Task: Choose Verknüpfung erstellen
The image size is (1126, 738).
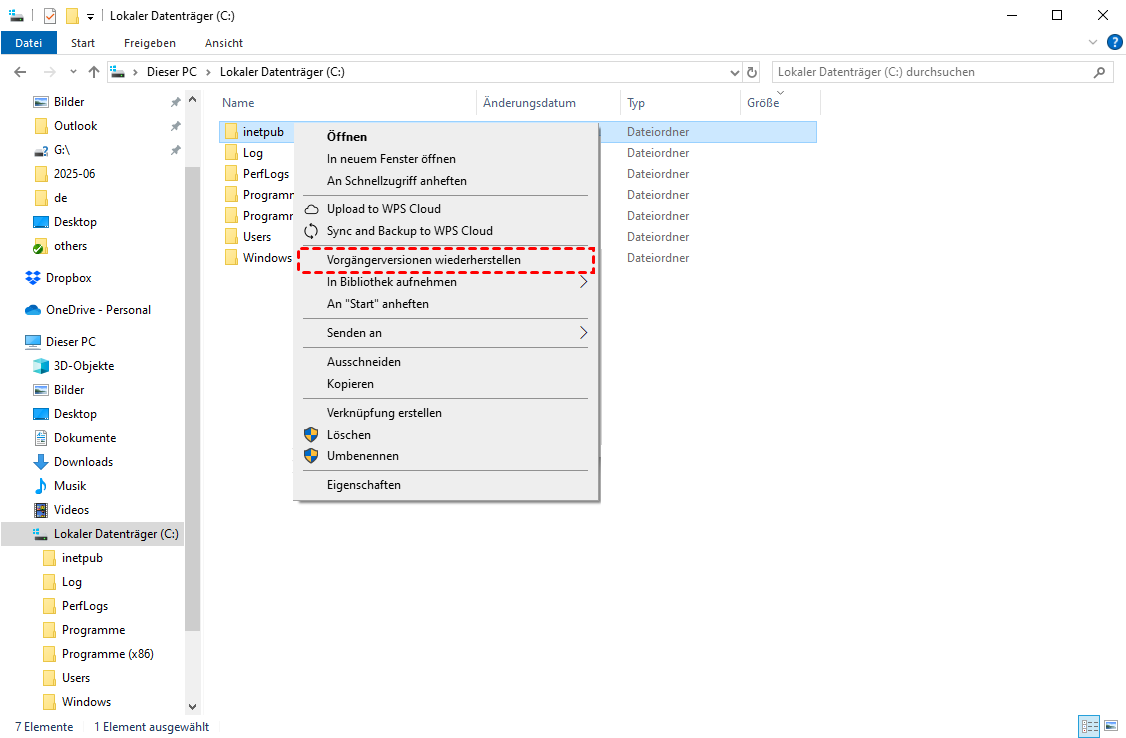Action: tap(446, 413)
